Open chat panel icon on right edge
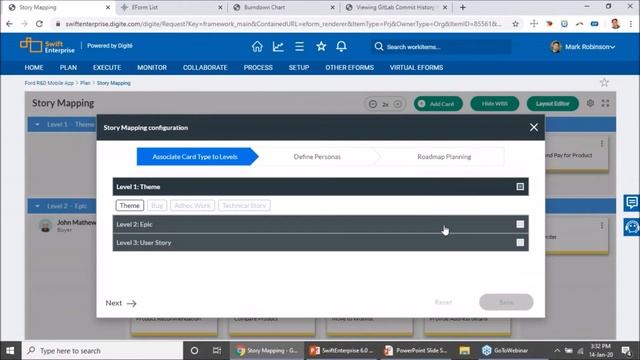640x360 pixels. pos(631,202)
